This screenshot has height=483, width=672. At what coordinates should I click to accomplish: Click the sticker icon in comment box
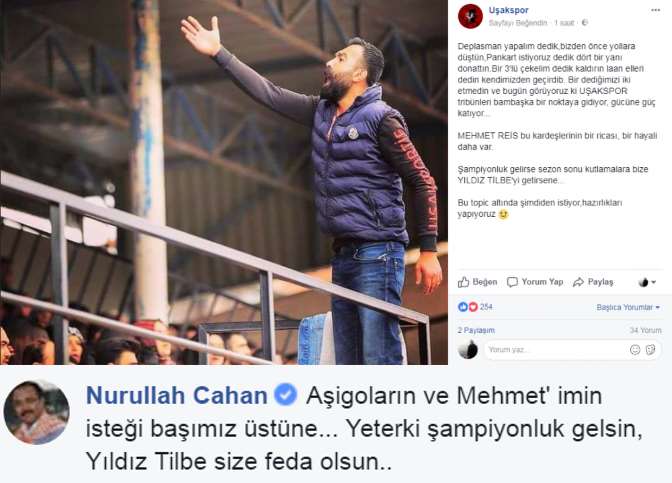[x=651, y=350]
